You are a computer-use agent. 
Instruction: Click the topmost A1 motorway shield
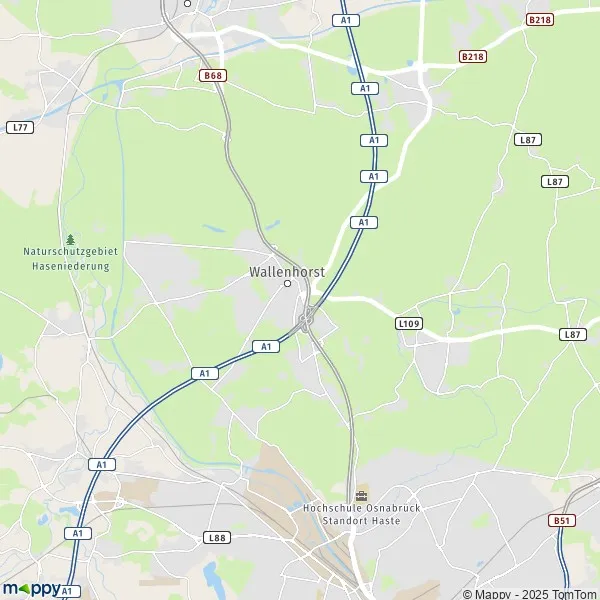coord(346,20)
